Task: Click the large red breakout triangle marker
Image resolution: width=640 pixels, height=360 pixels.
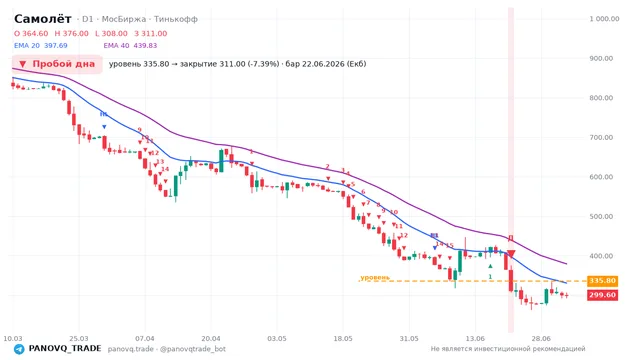Action: pos(511,254)
